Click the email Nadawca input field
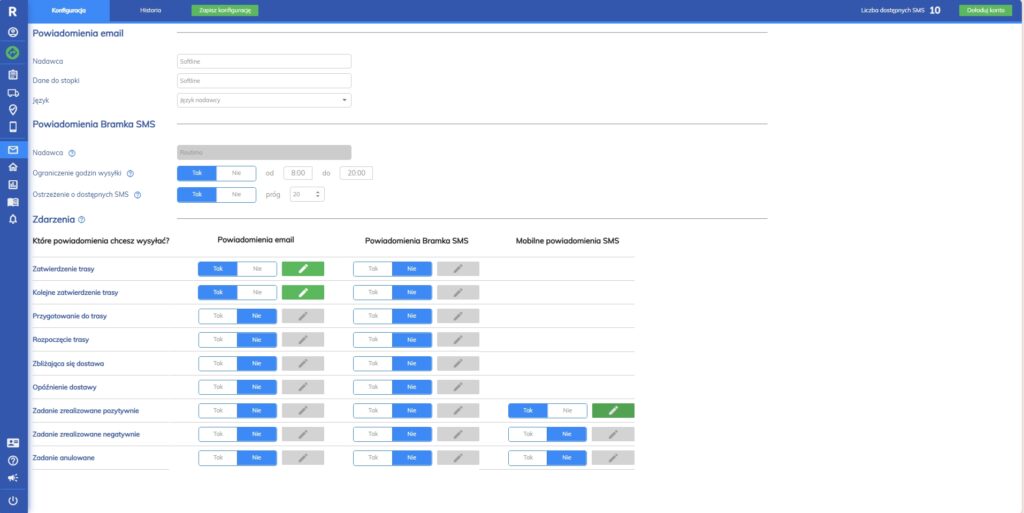The width and height of the screenshot is (1024, 513). [264, 61]
